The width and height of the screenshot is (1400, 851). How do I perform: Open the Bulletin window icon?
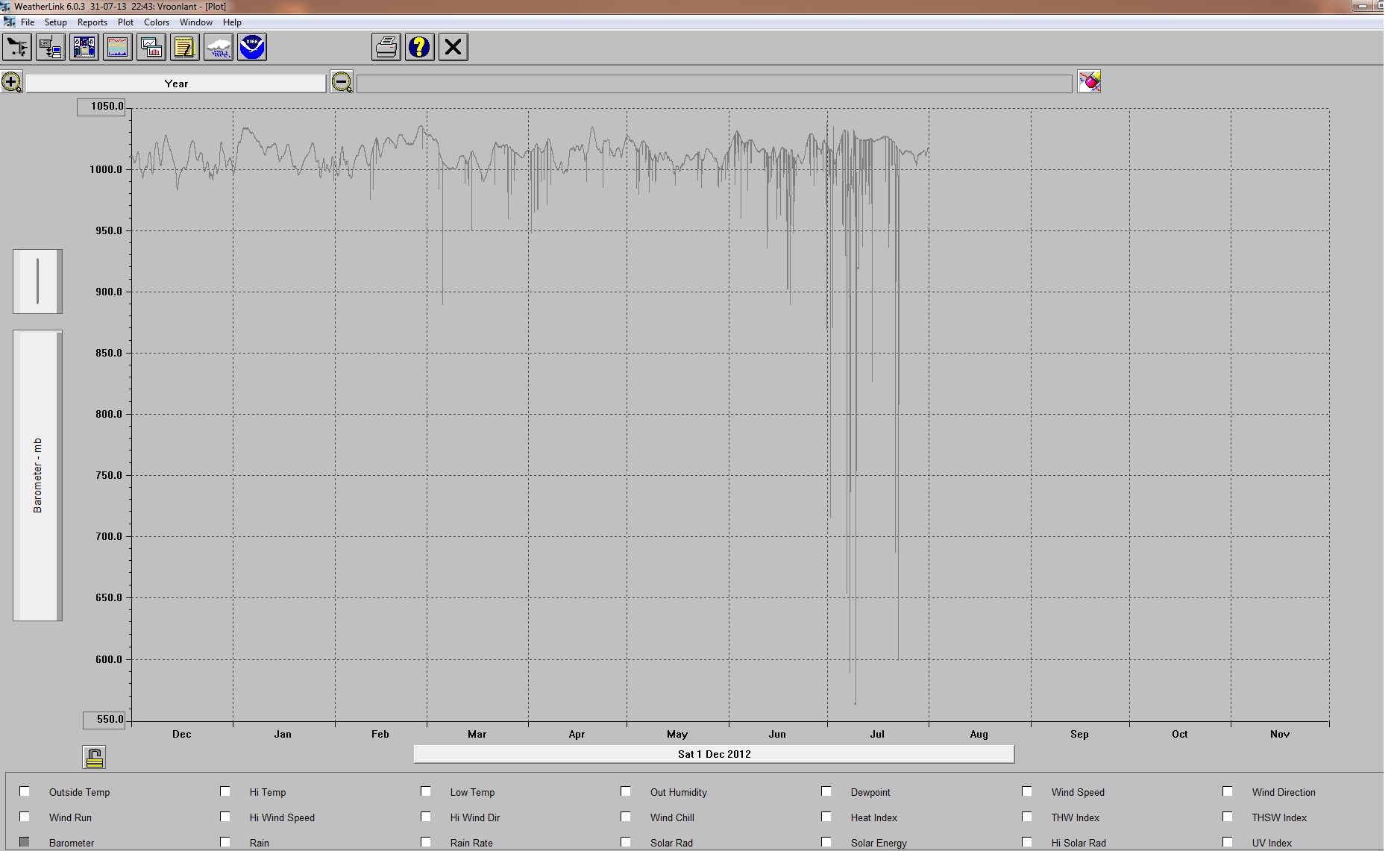point(84,47)
